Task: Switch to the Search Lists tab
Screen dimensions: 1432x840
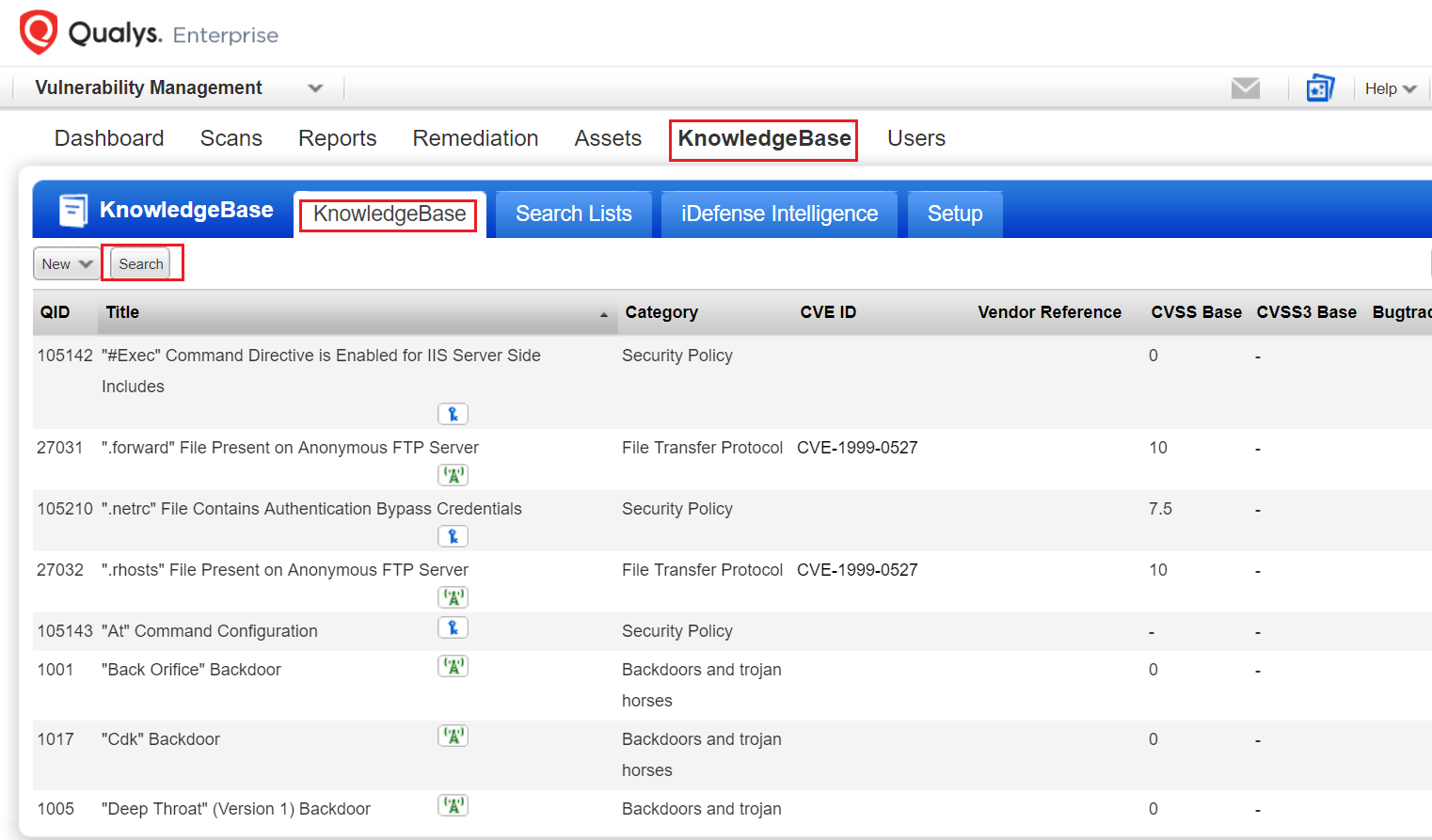Action: [572, 214]
